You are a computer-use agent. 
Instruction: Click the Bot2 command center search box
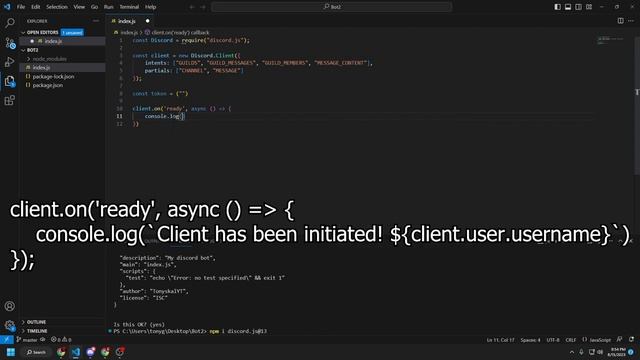click(331, 7)
